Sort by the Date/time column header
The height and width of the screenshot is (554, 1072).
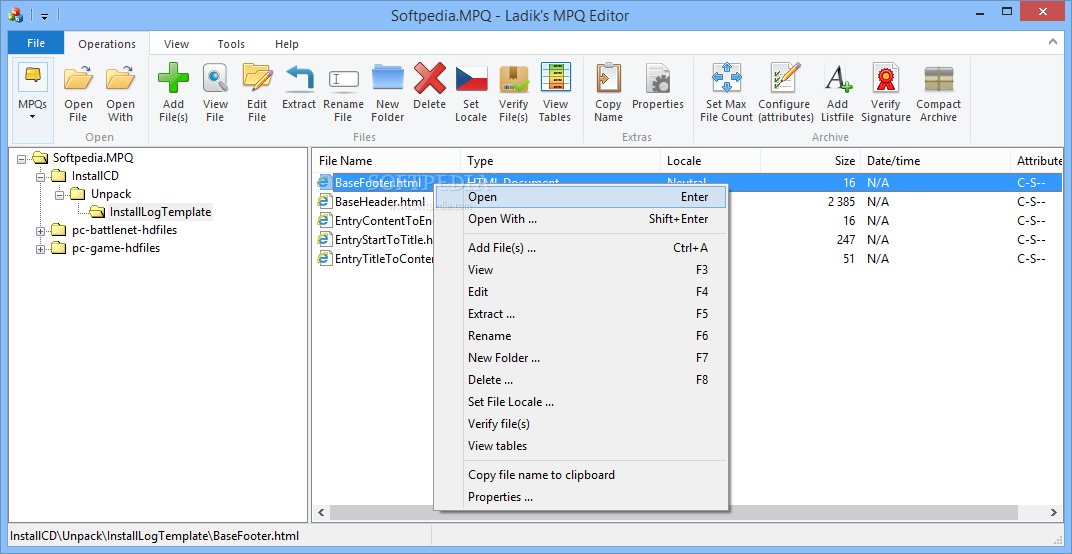click(935, 161)
